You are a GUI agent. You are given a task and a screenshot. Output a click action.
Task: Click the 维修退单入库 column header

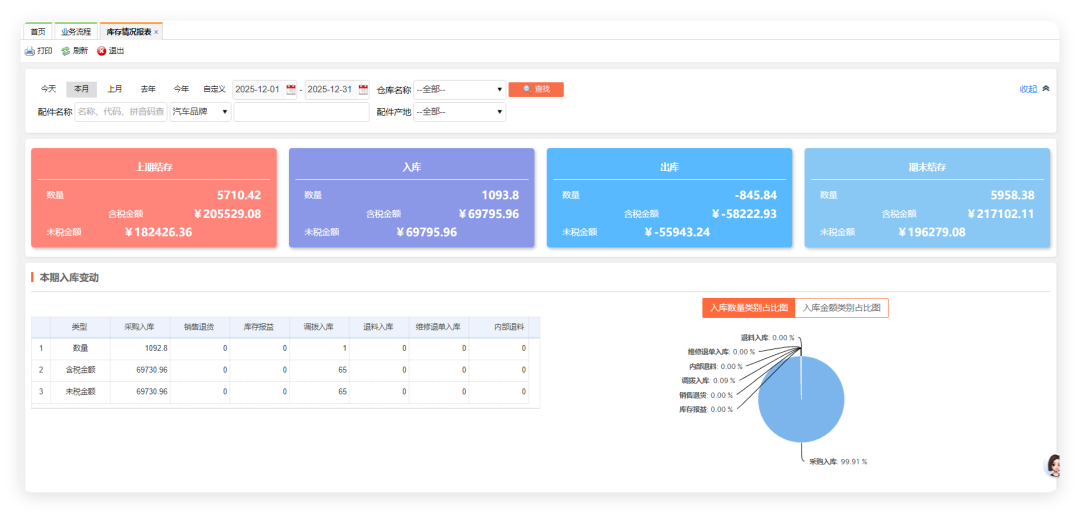click(x=439, y=327)
